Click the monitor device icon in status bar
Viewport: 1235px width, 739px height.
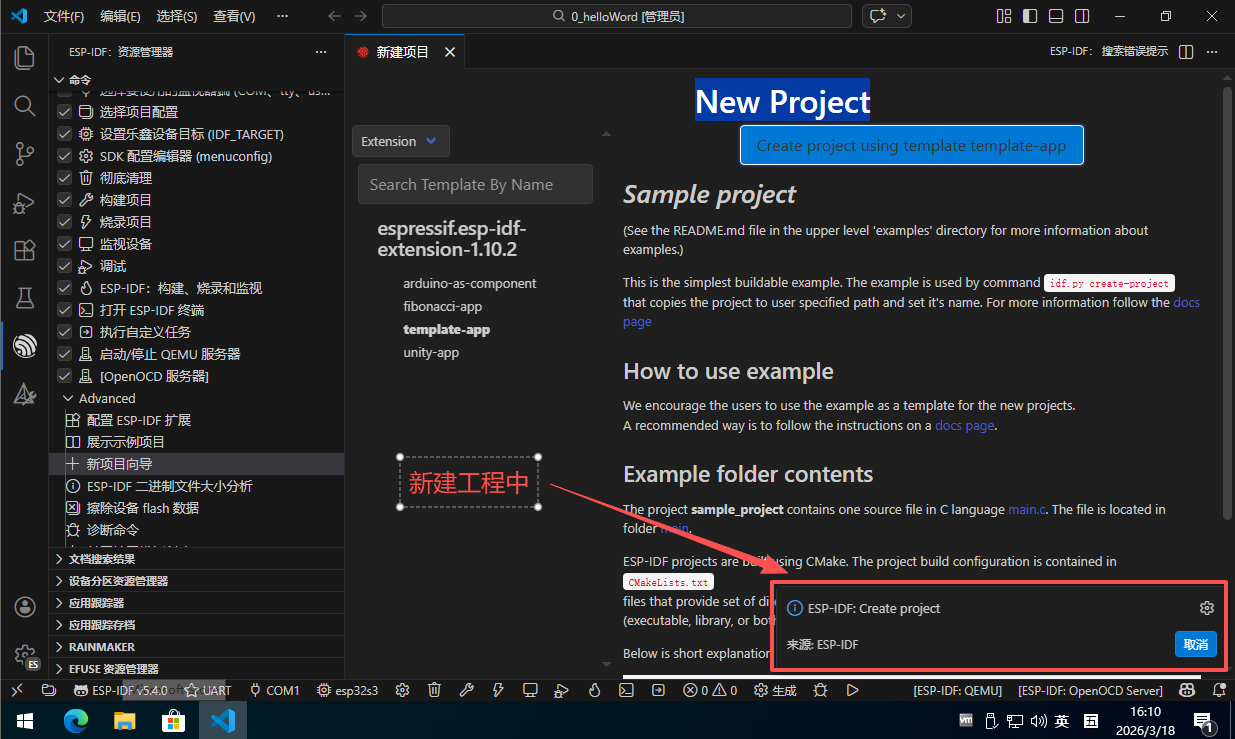[530, 690]
